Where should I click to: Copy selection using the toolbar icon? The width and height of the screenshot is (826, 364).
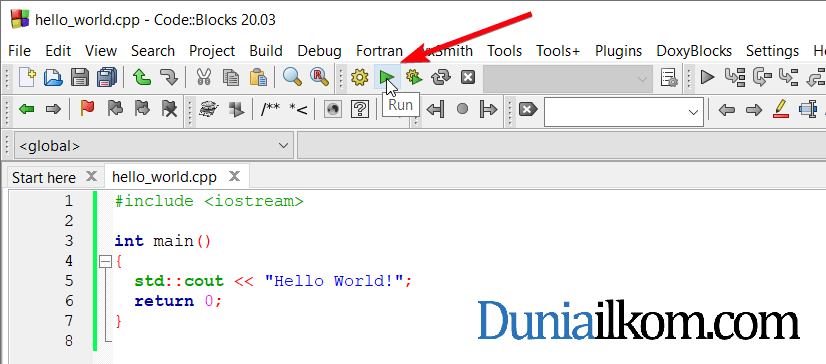click(x=230, y=77)
